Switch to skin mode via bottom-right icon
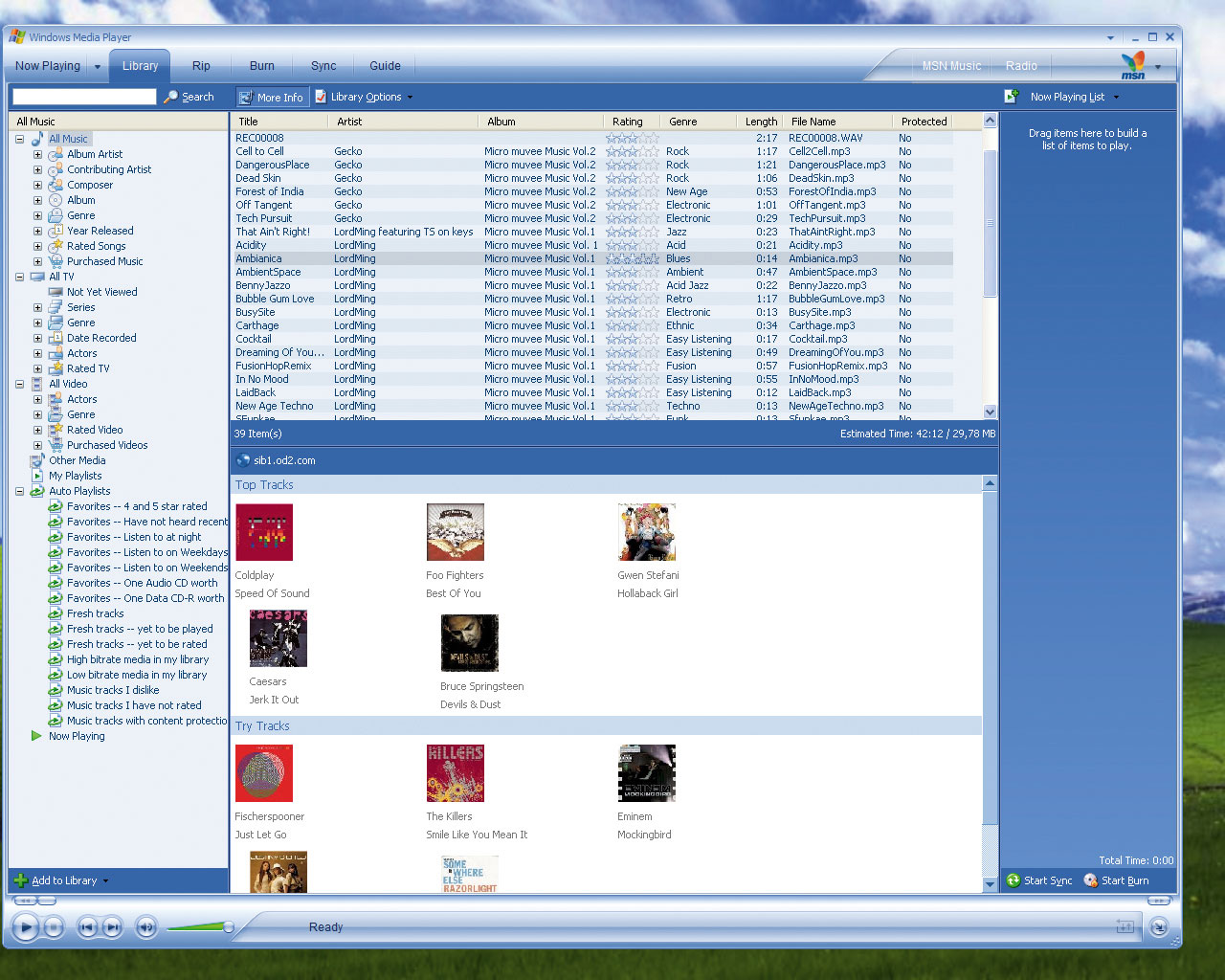Image resolution: width=1225 pixels, height=980 pixels. coord(1158,926)
